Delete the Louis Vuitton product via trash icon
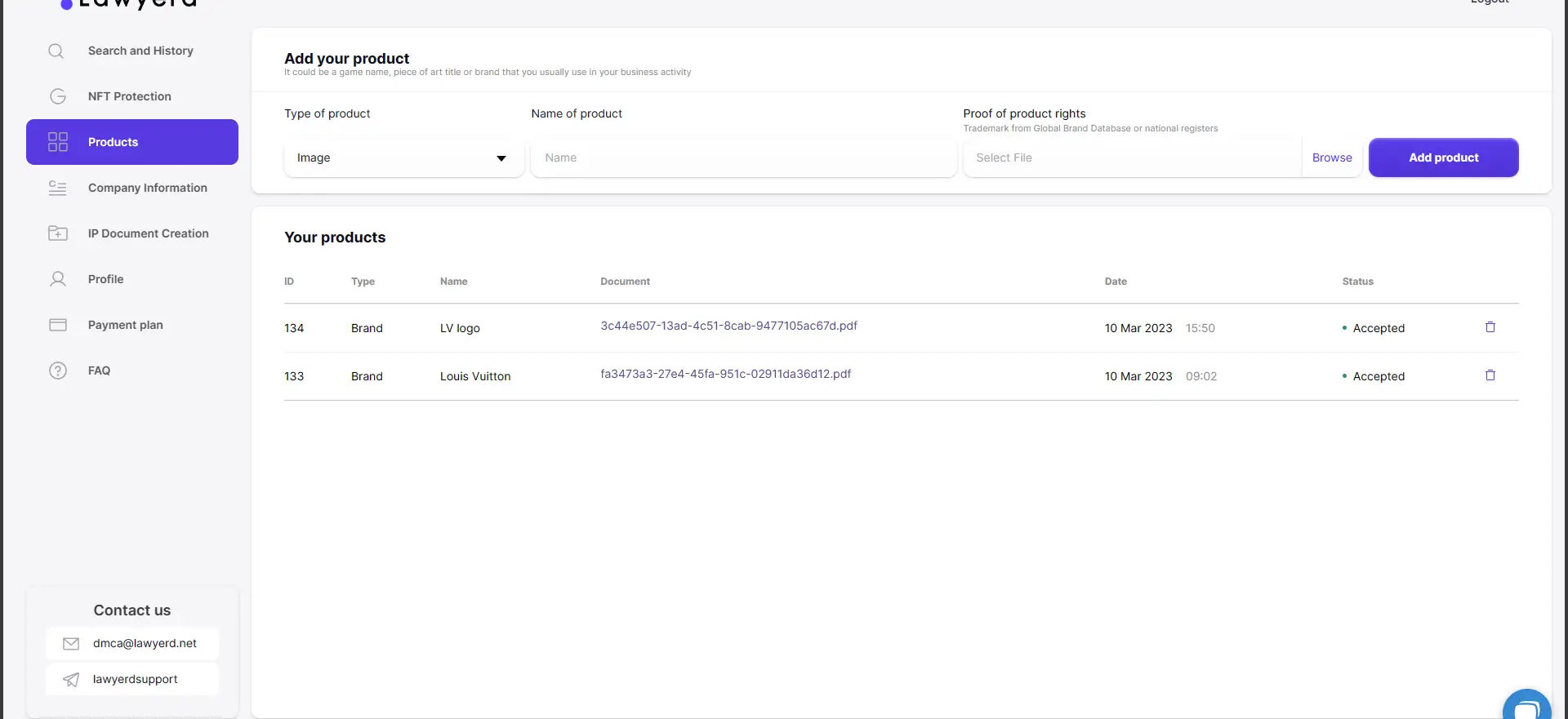This screenshot has width=1568, height=719. click(x=1490, y=375)
